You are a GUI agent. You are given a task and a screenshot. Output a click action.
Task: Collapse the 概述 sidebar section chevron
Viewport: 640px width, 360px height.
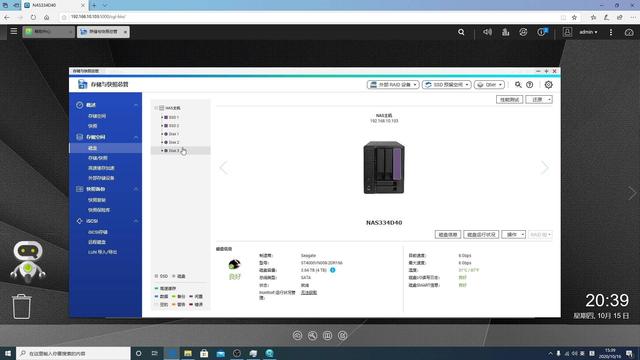click(x=136, y=105)
